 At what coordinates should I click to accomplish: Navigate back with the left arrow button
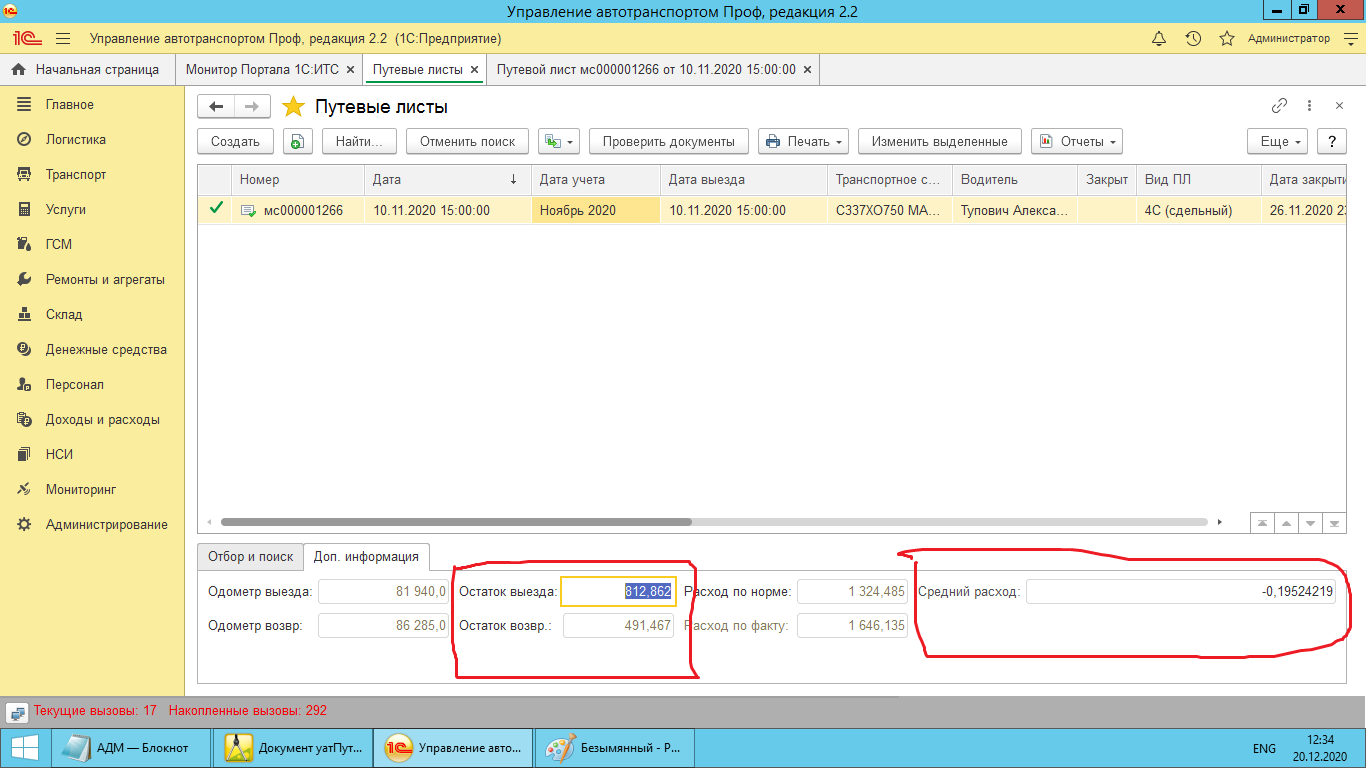(x=216, y=107)
